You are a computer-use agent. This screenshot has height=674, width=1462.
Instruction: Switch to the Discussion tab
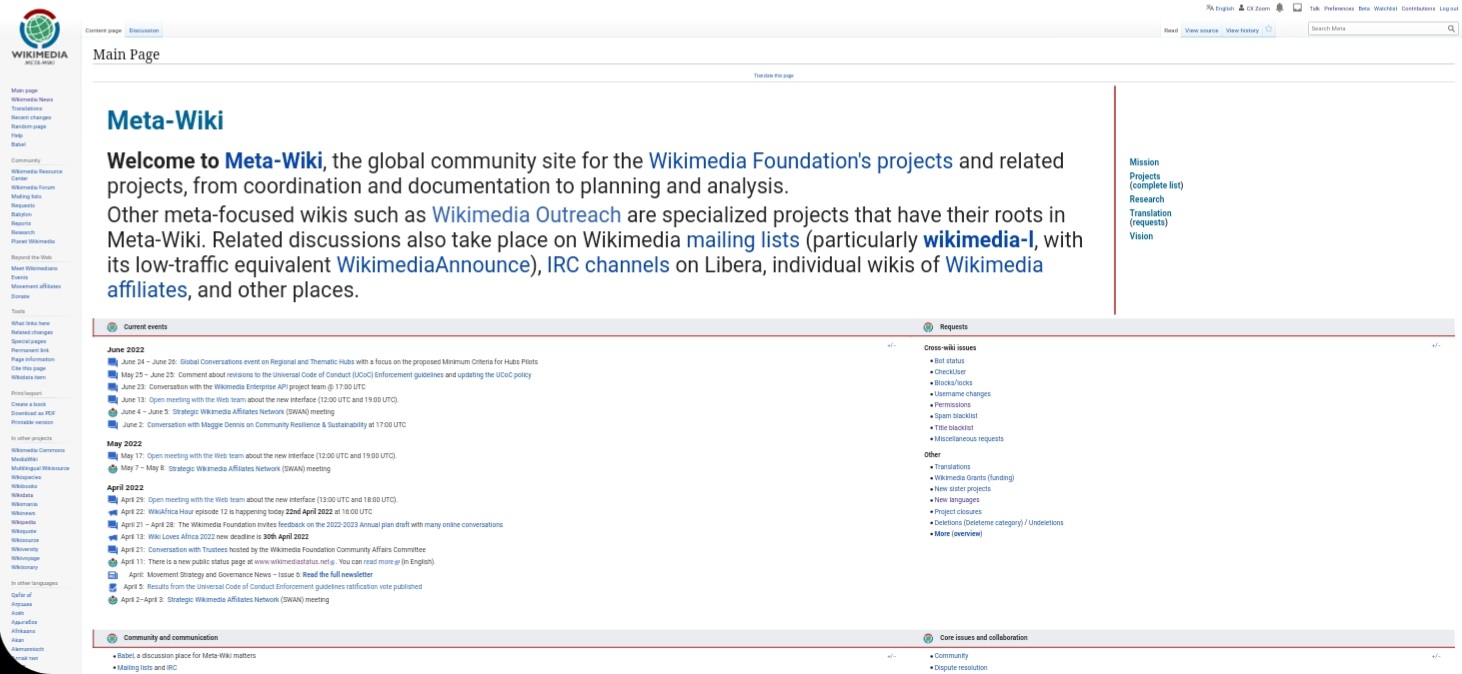coord(144,31)
